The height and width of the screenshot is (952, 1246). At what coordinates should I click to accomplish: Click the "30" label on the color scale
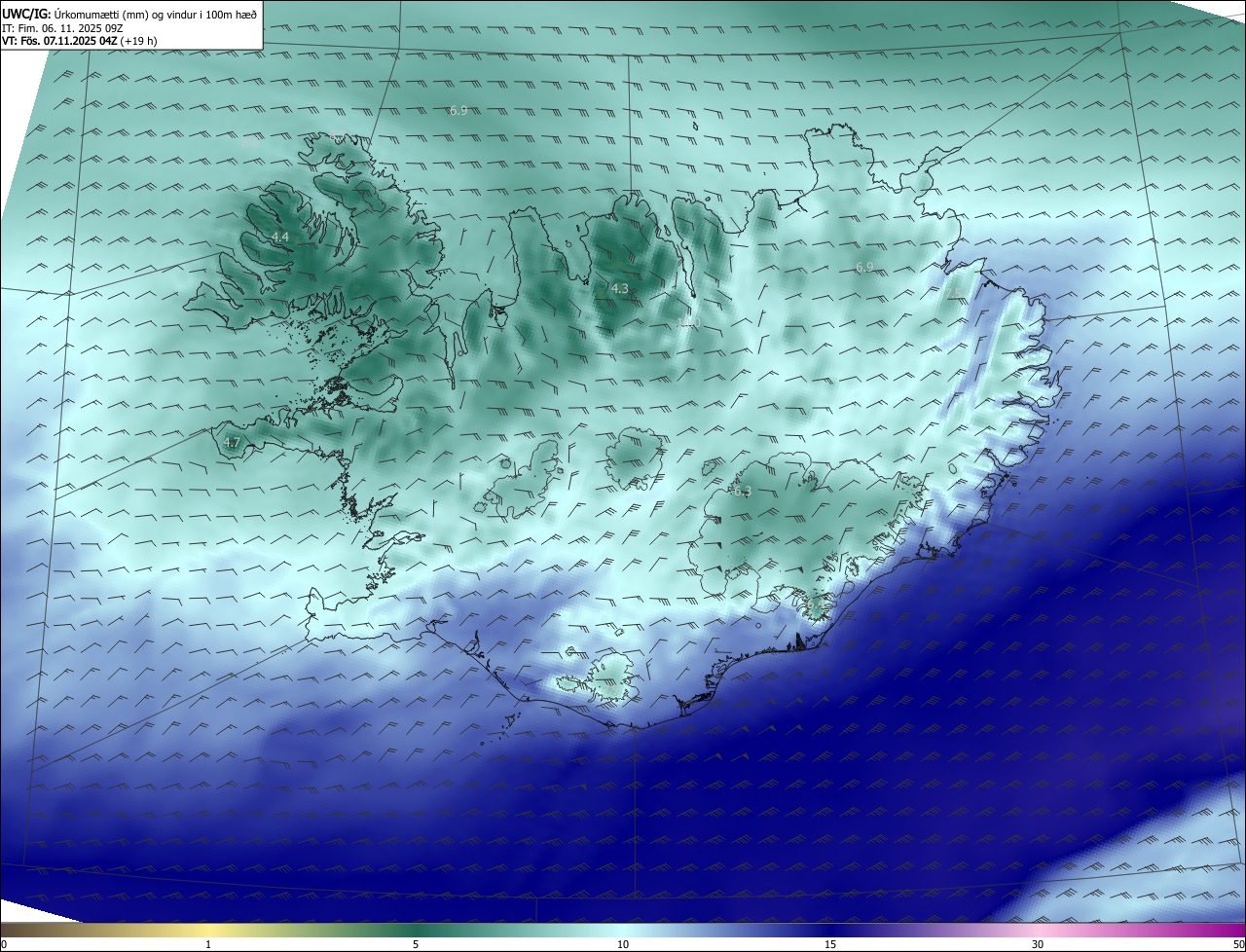coord(1038,944)
